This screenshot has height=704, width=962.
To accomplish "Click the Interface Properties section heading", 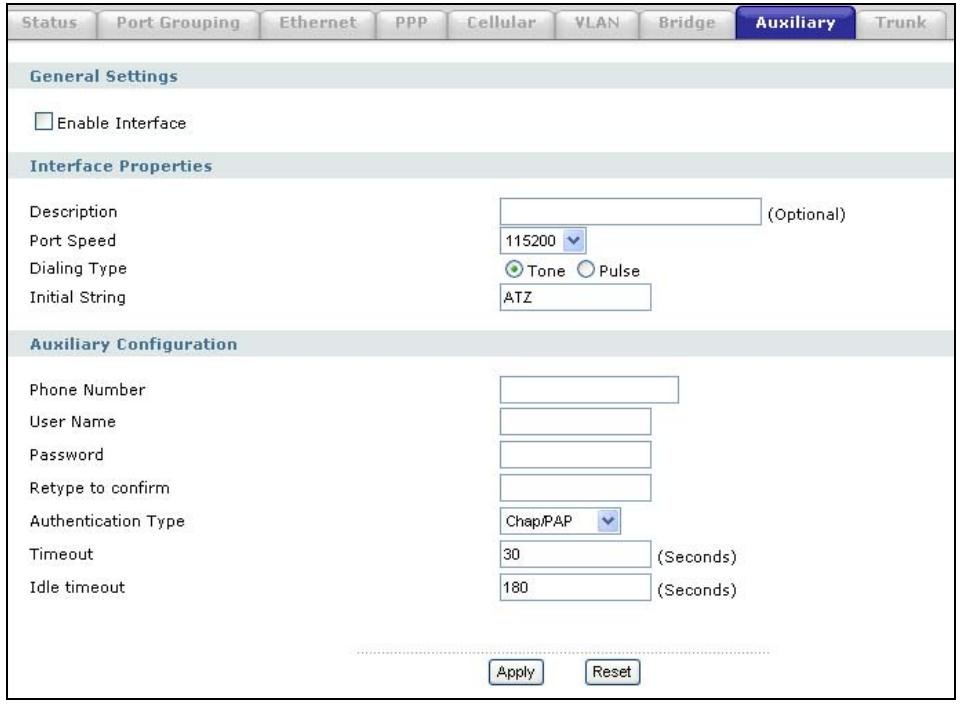I will coord(121,166).
